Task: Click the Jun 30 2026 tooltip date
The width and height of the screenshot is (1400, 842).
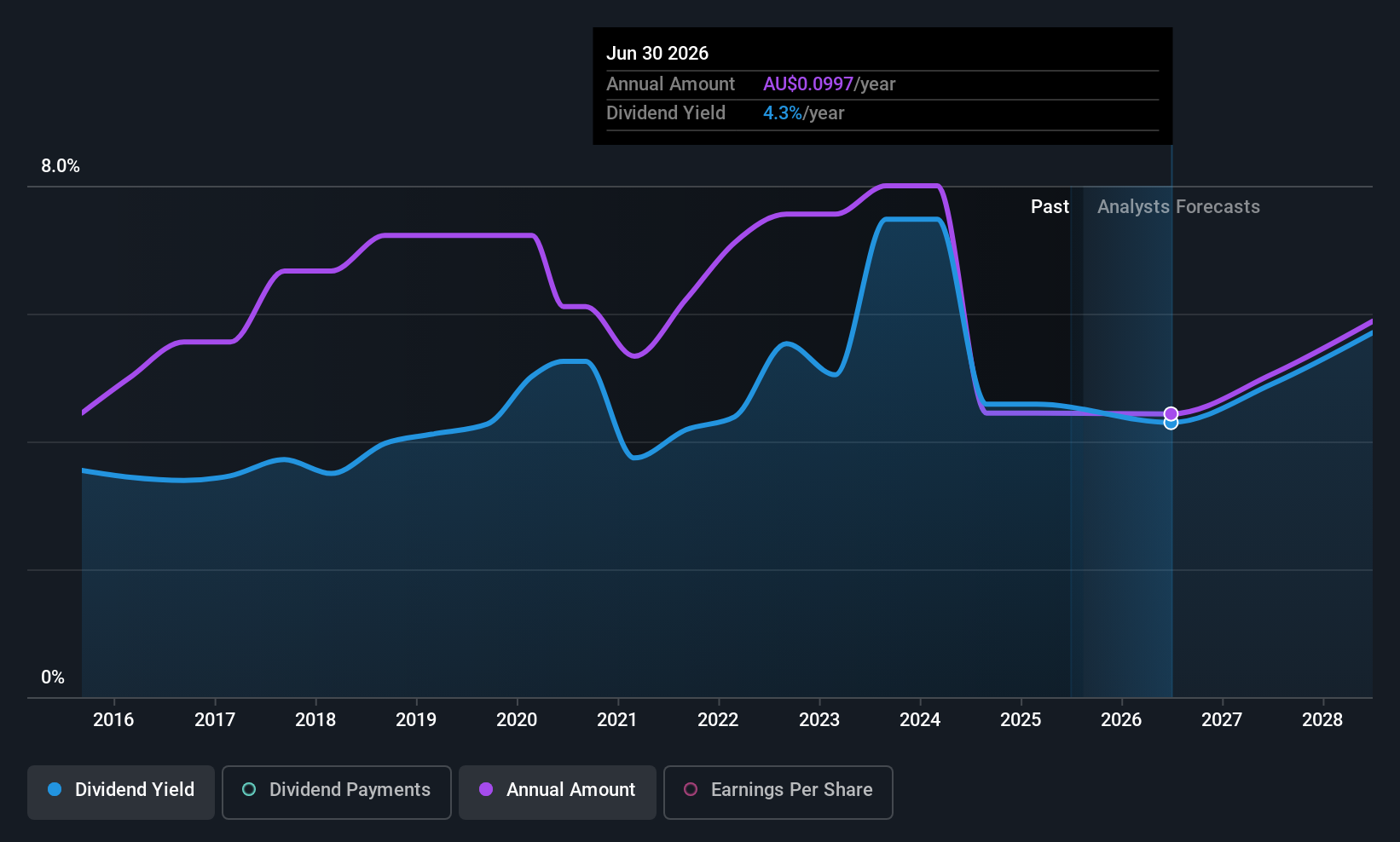Action: [657, 54]
